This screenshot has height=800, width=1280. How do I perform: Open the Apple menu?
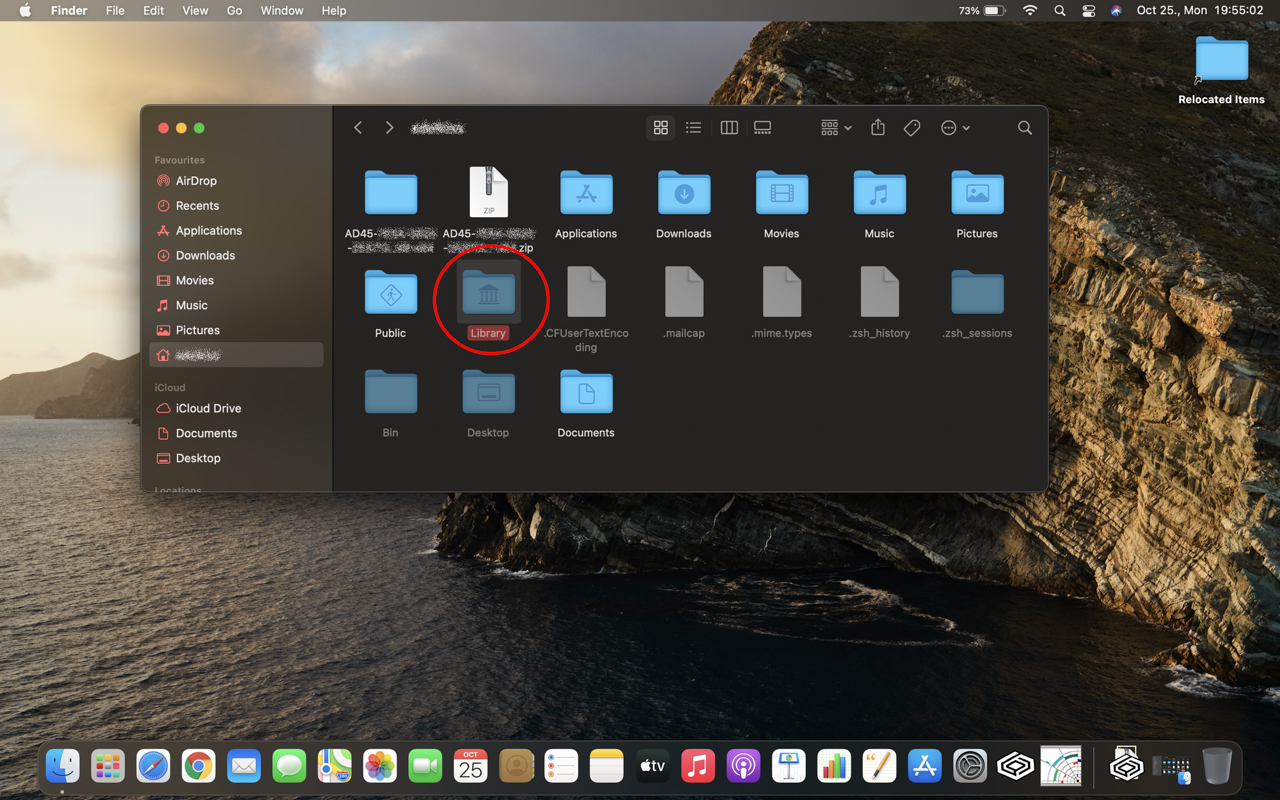(25, 10)
